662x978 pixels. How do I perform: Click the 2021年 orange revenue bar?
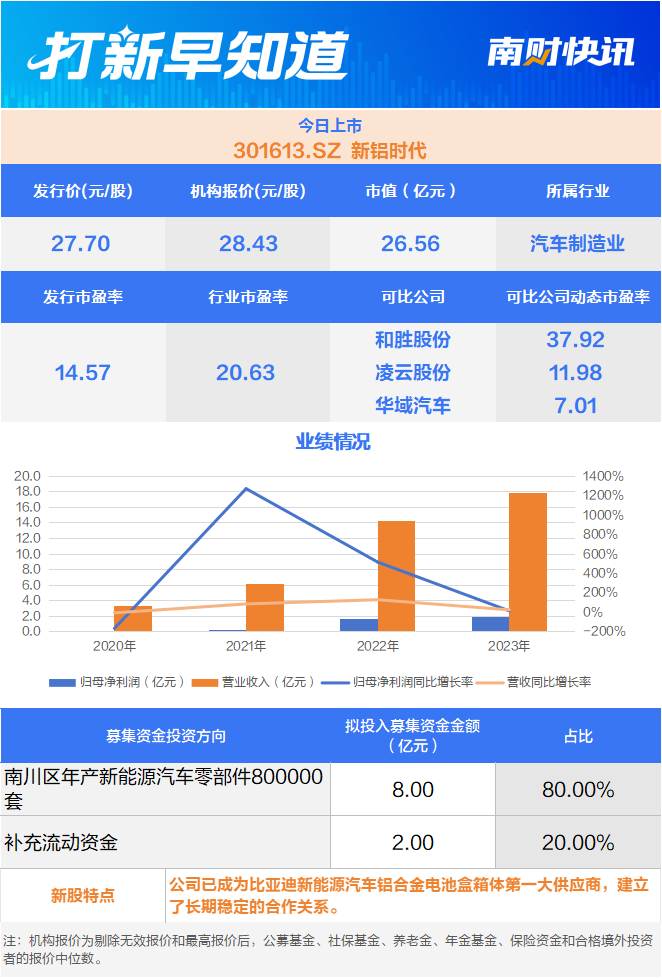(x=265, y=608)
